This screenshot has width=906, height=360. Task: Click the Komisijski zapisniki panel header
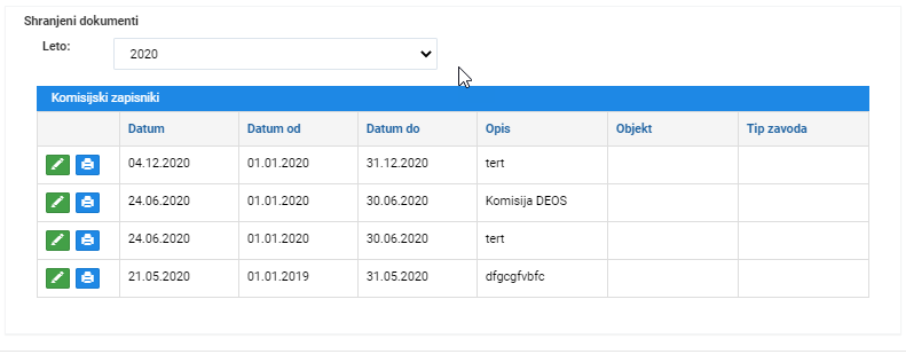point(453,98)
